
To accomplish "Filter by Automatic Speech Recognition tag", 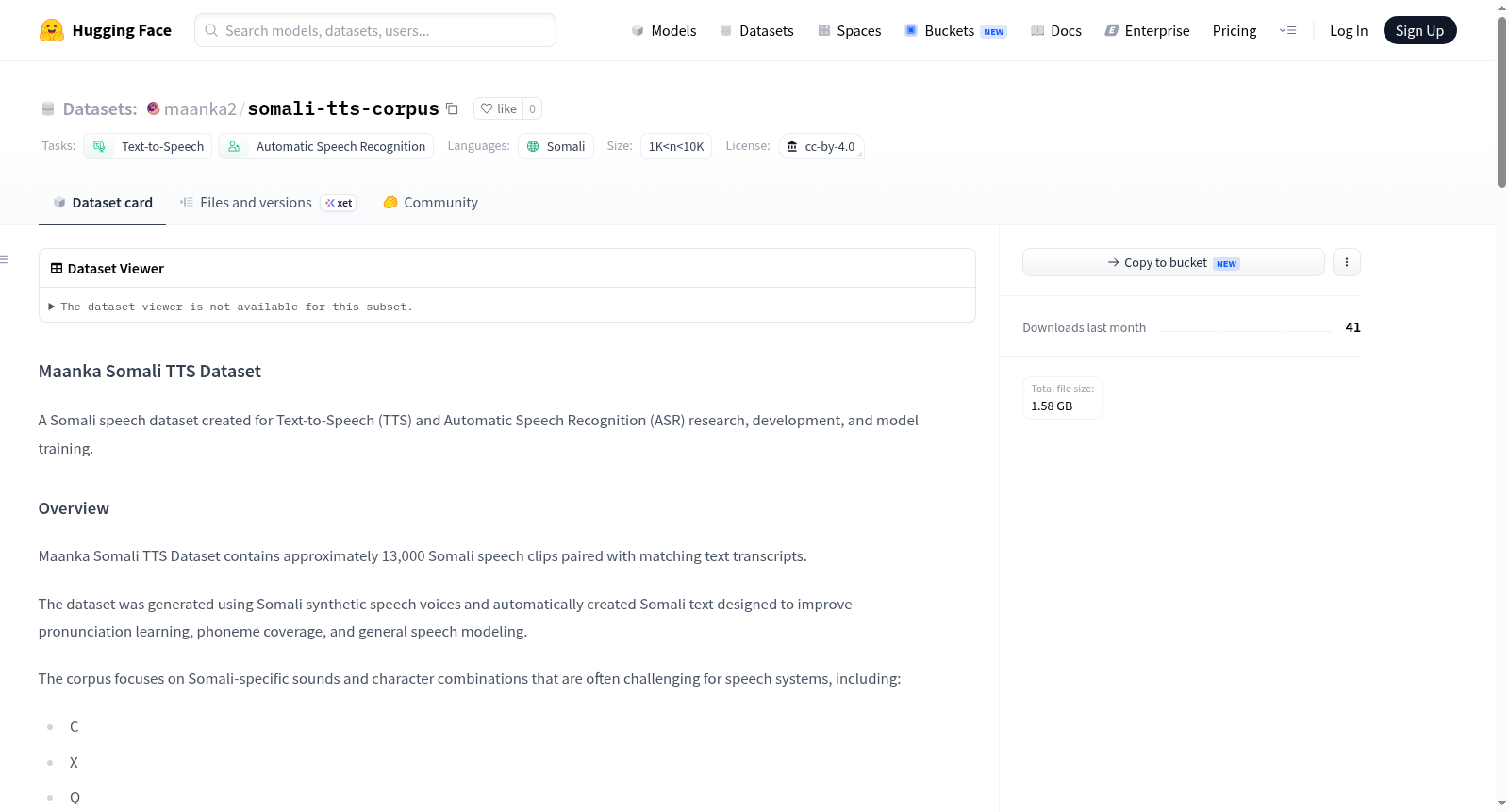I will pos(326,146).
